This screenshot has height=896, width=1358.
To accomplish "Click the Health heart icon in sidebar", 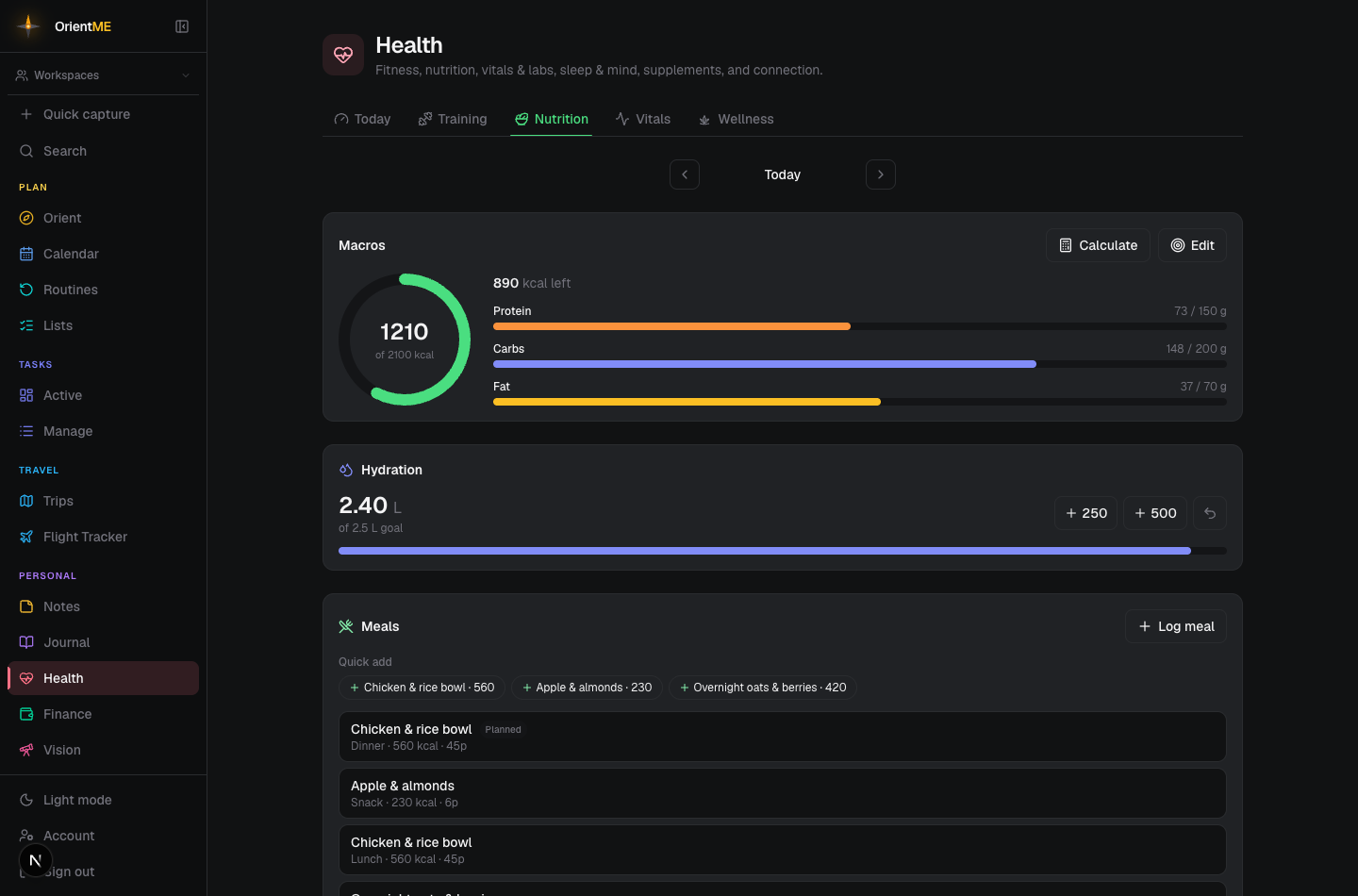I will 26,678.
